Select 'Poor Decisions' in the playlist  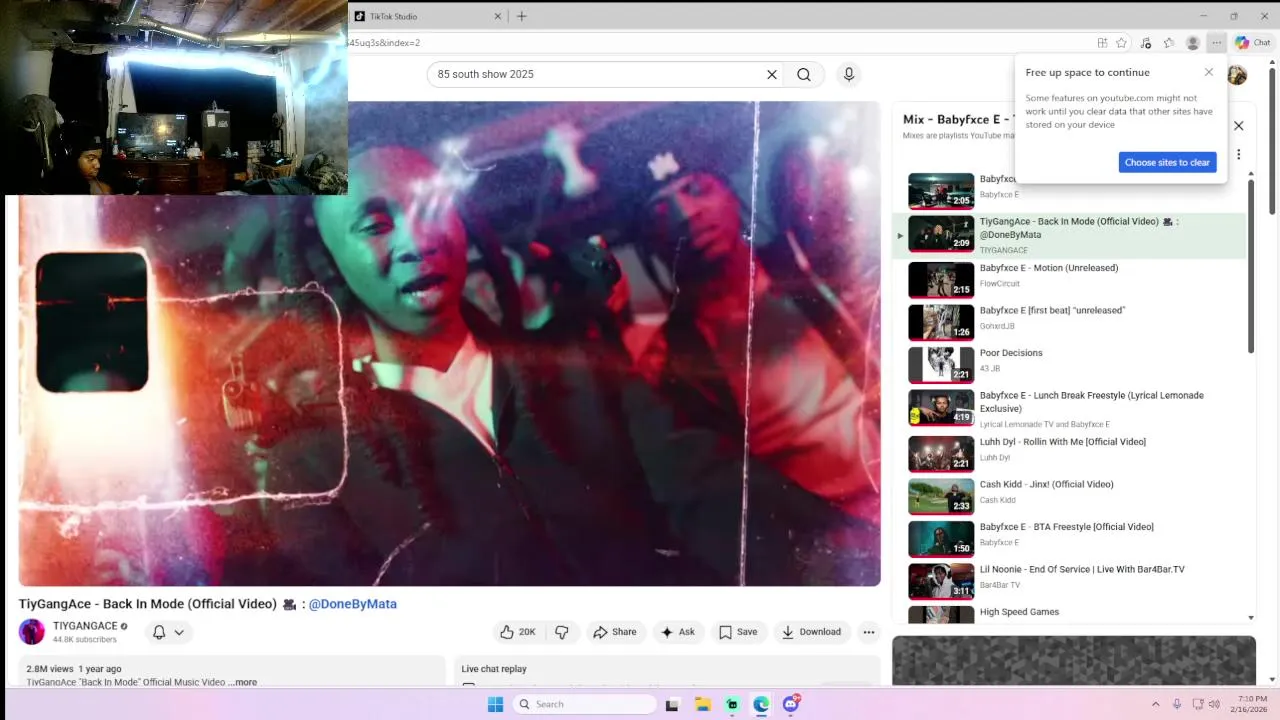tap(1070, 365)
